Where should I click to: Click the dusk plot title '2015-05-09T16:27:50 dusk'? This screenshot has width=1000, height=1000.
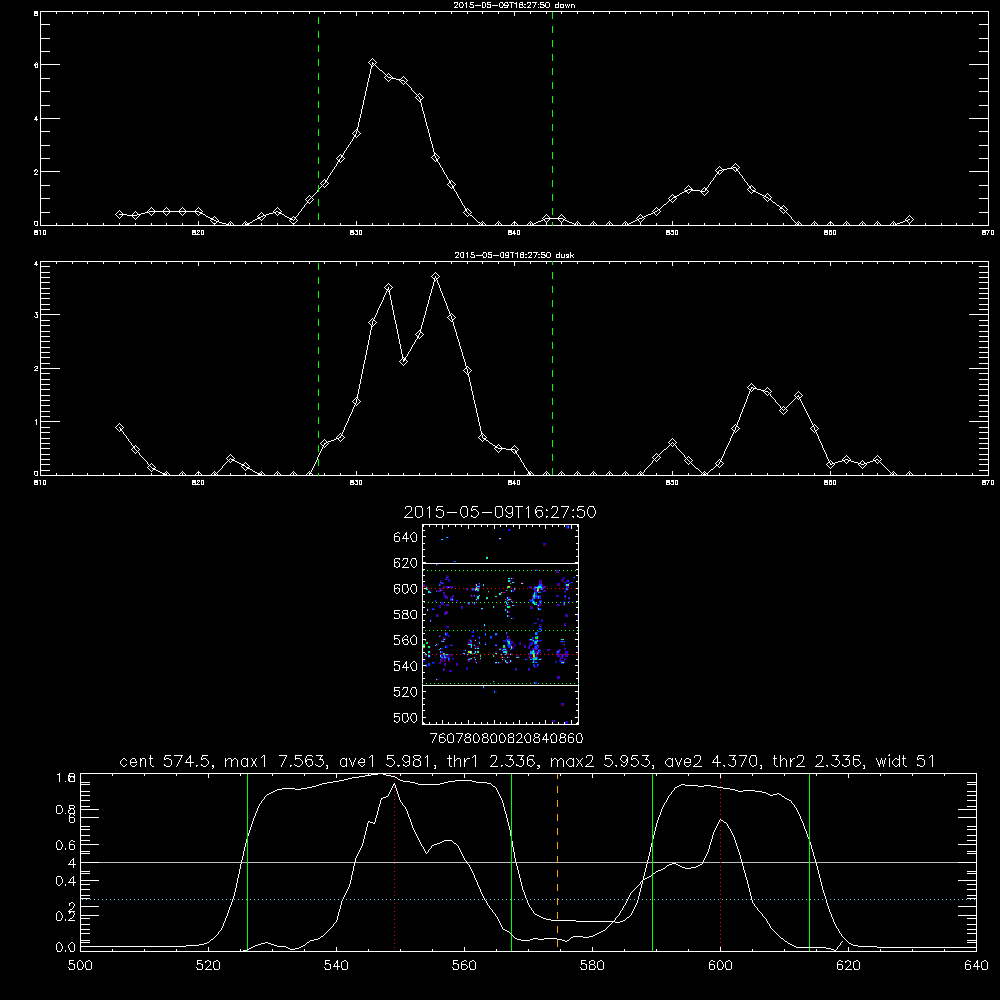pos(514,255)
